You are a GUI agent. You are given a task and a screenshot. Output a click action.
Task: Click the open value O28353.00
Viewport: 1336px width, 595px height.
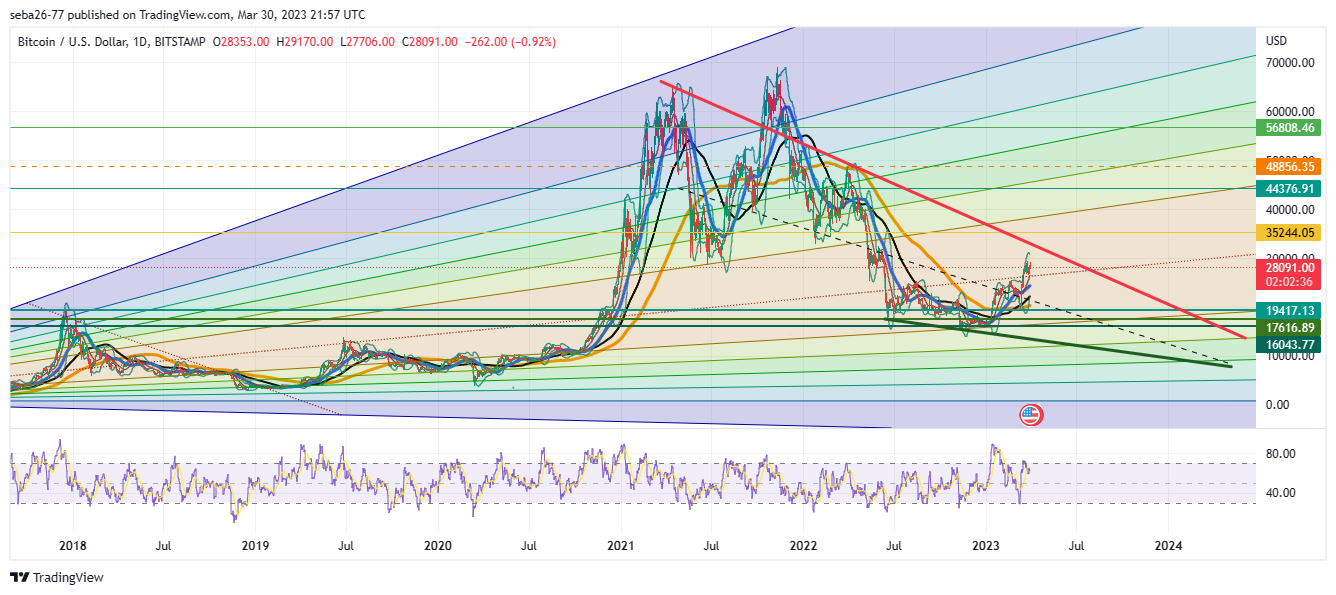243,41
